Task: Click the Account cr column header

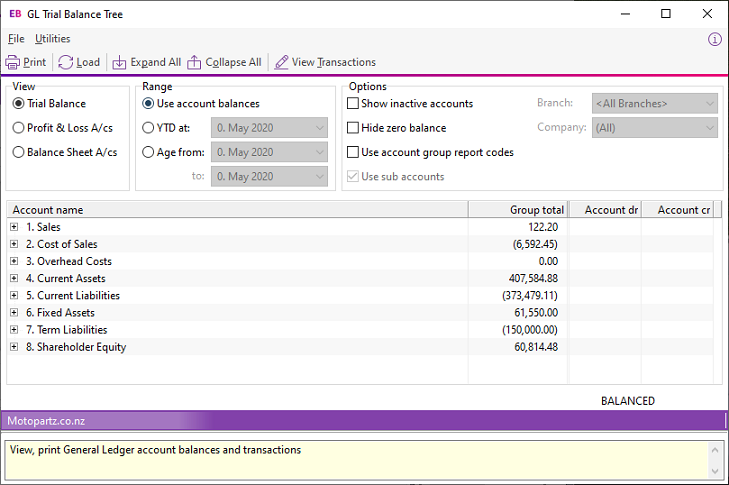Action: (x=677, y=210)
